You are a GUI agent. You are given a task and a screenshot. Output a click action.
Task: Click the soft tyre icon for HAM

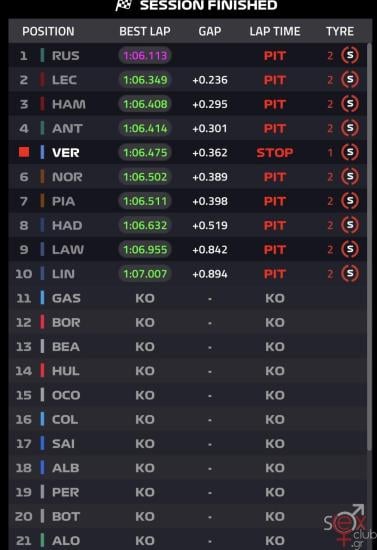tap(350, 104)
